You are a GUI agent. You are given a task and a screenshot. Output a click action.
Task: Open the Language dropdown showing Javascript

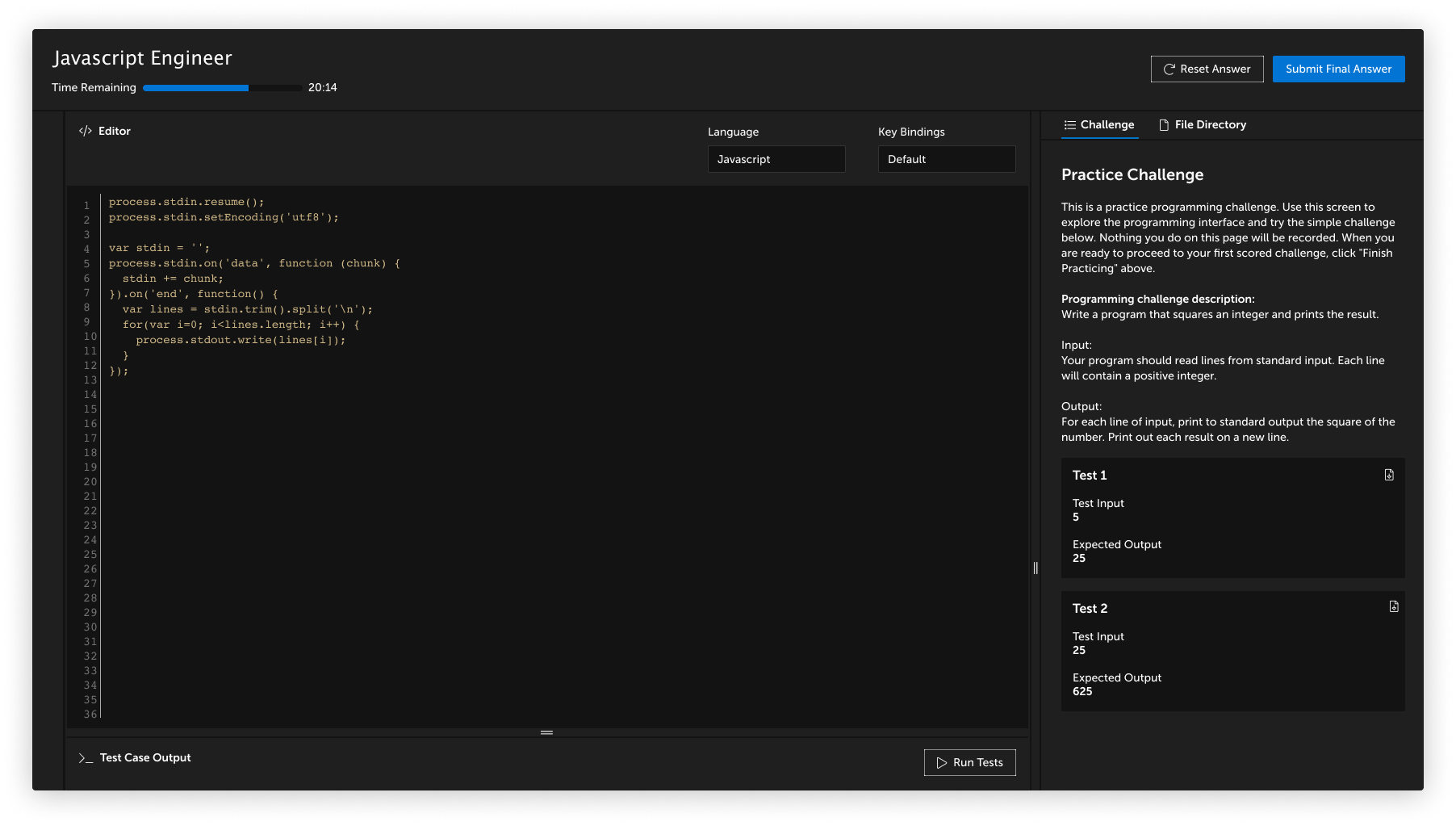[776, 159]
